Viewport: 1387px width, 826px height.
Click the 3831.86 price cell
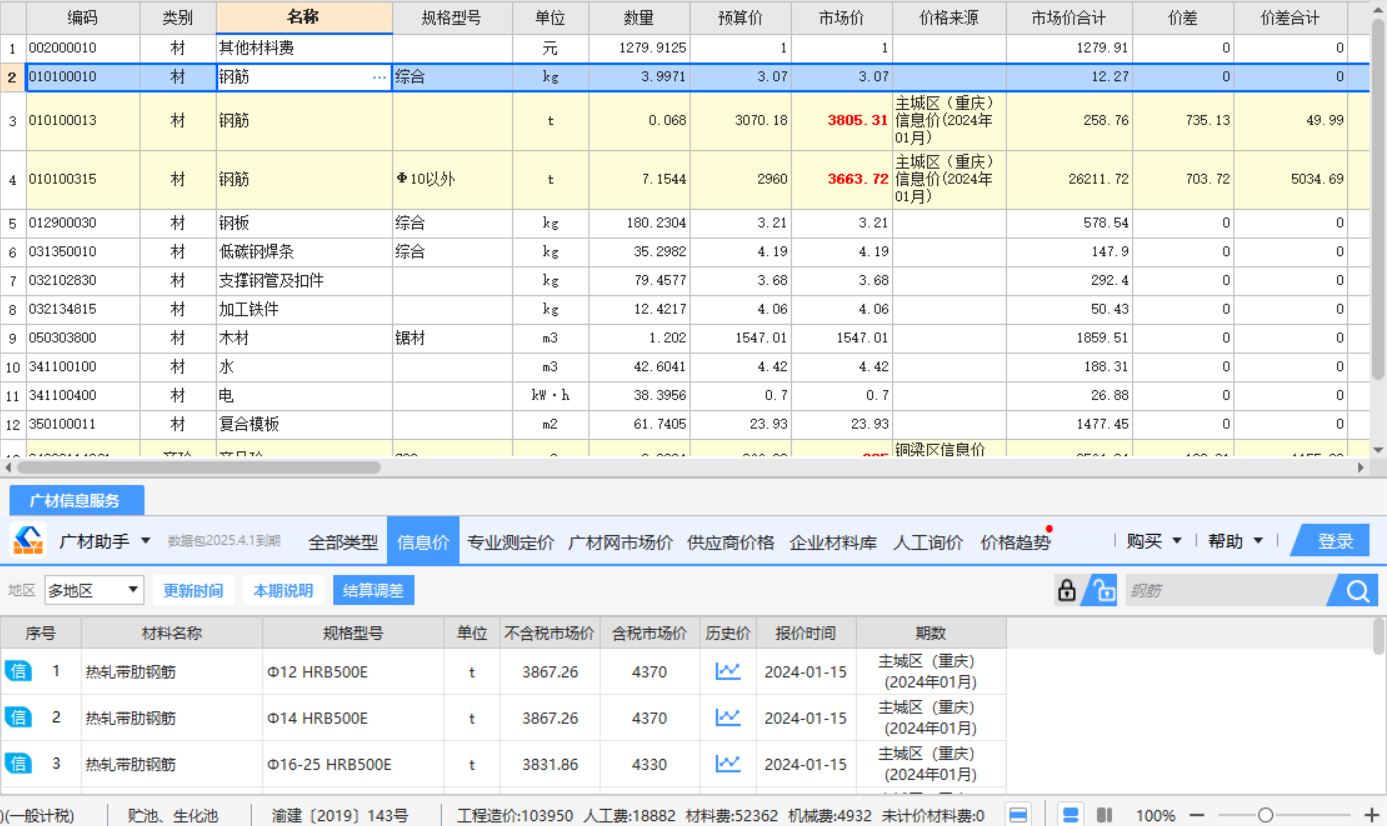pyautogui.click(x=550, y=764)
